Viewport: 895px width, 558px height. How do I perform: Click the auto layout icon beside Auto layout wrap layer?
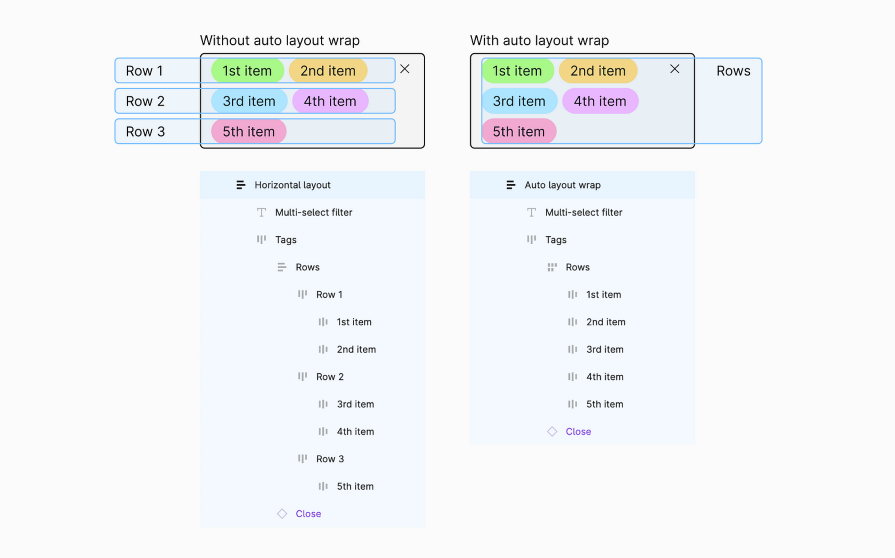[x=511, y=185]
